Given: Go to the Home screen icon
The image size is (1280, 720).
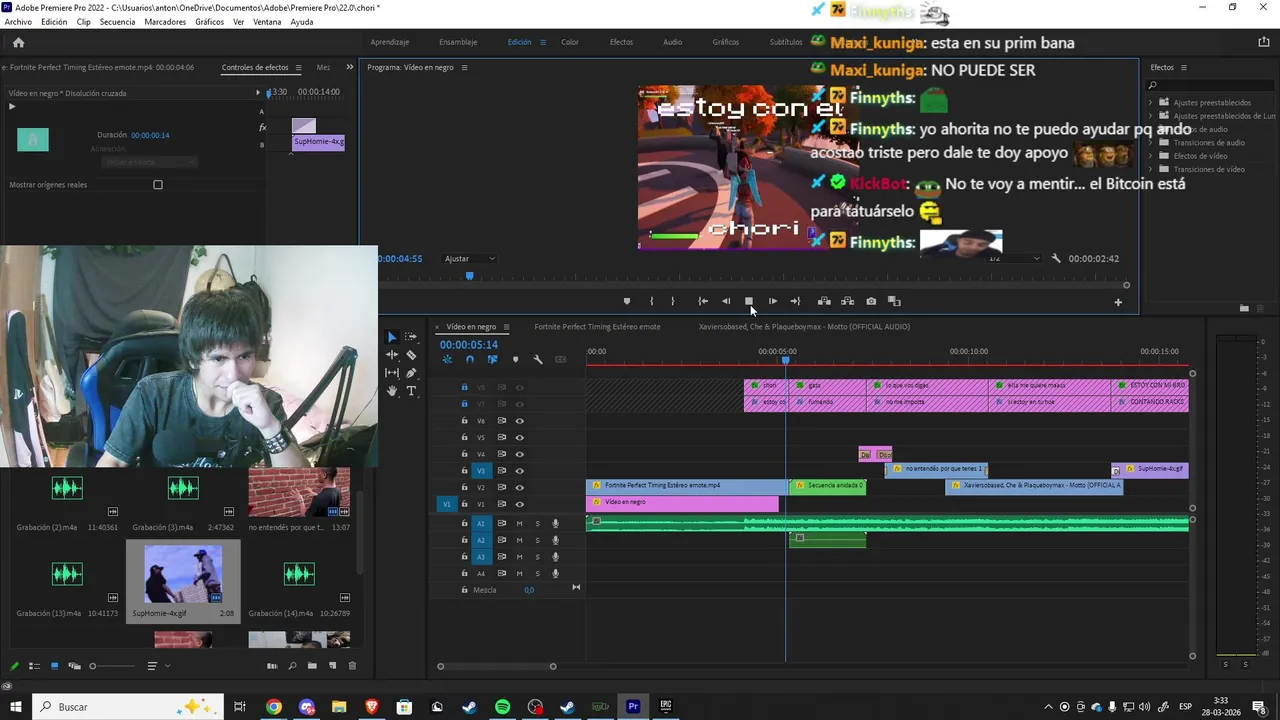Looking at the screenshot, I should pyautogui.click(x=18, y=42).
